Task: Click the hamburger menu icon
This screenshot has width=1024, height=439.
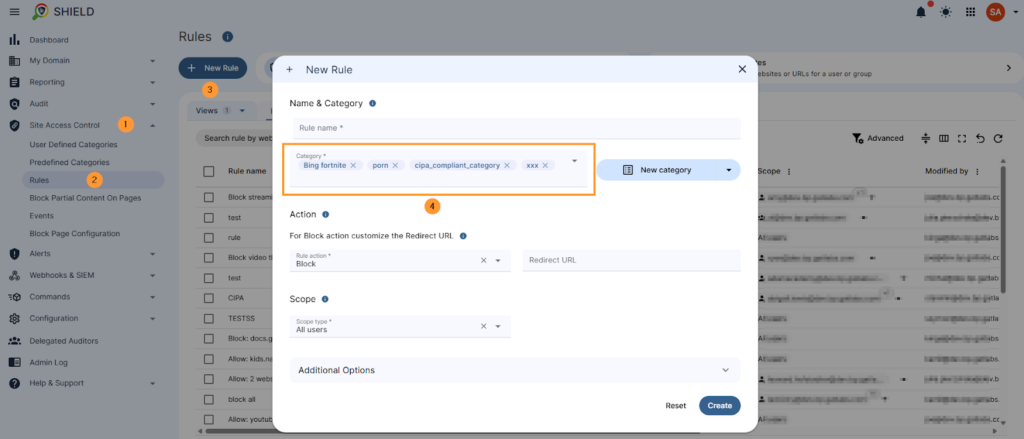Action: click(14, 12)
